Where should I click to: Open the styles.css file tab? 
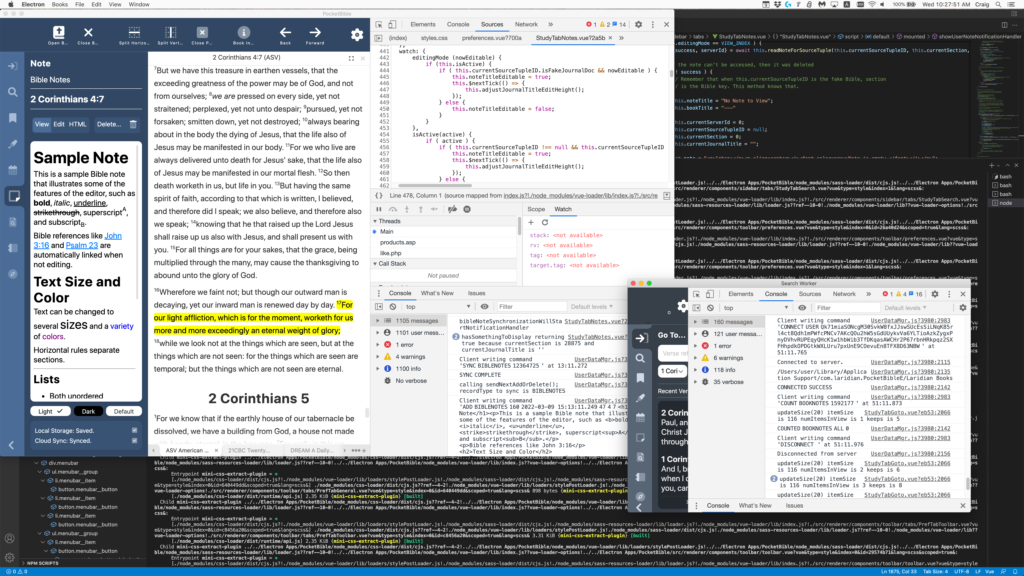tap(434, 38)
